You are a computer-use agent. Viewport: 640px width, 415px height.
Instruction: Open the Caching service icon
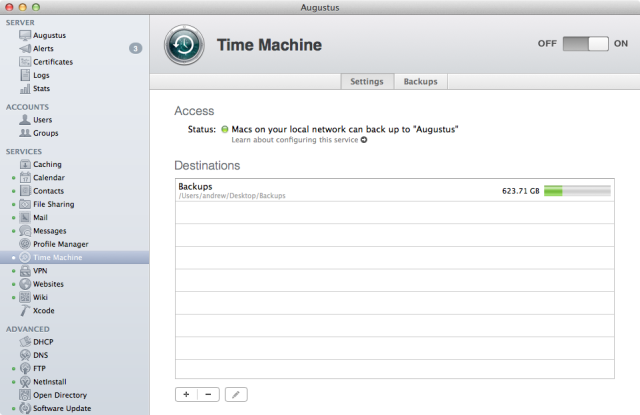point(25,164)
